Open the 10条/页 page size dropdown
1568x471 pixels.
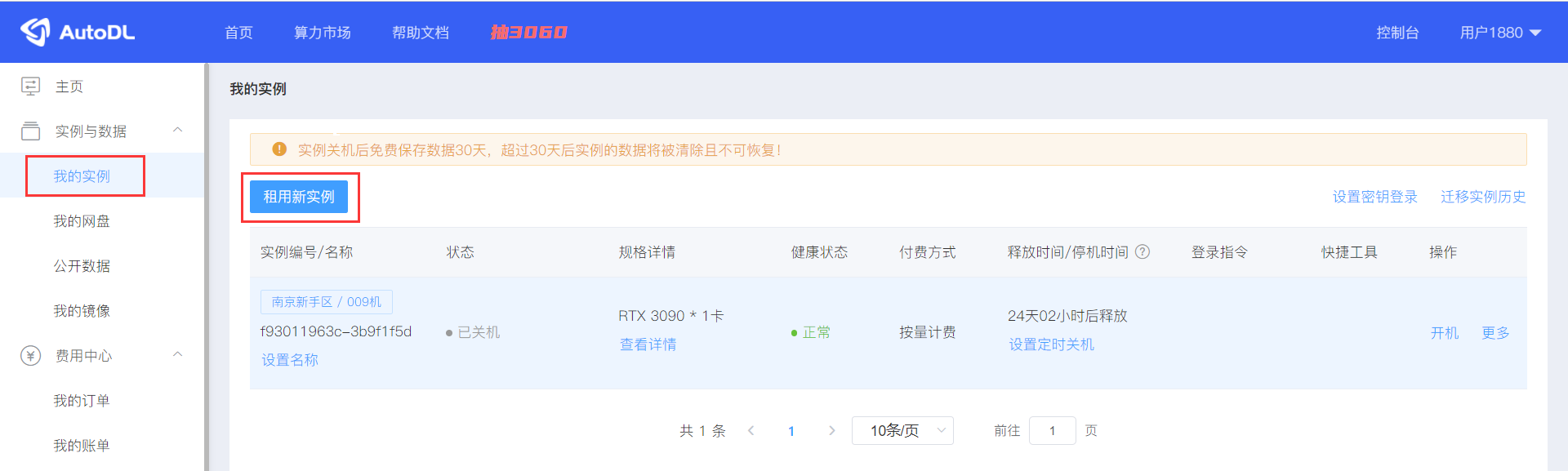click(902, 430)
